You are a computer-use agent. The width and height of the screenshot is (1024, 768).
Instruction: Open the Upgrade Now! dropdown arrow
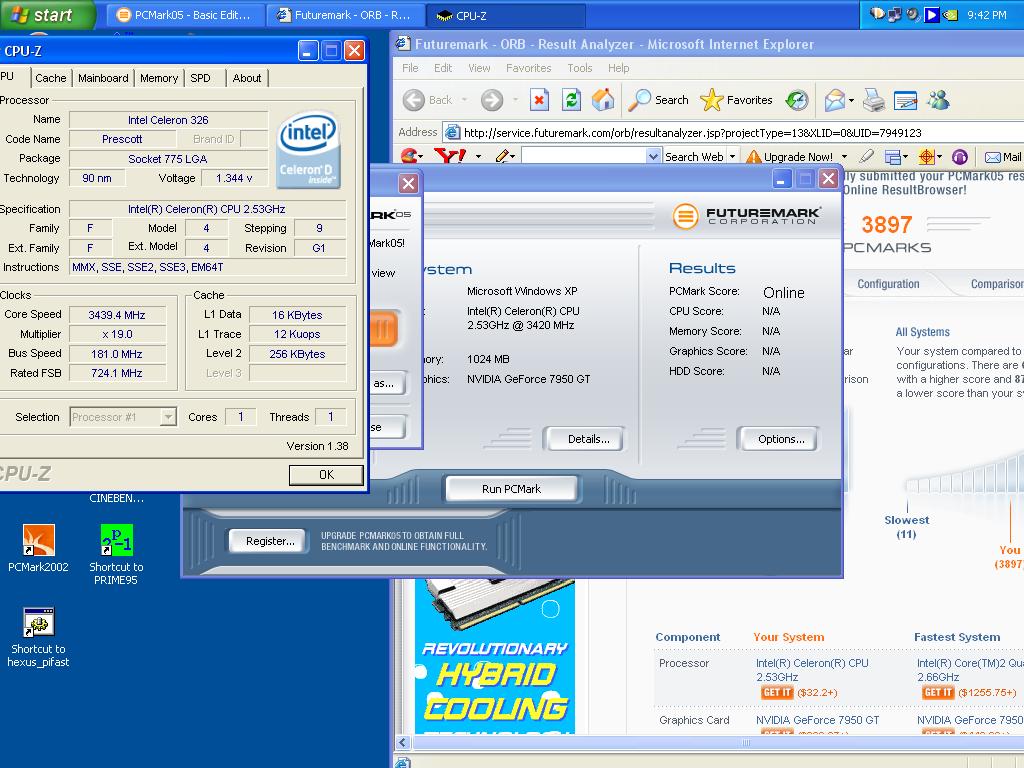(844, 157)
